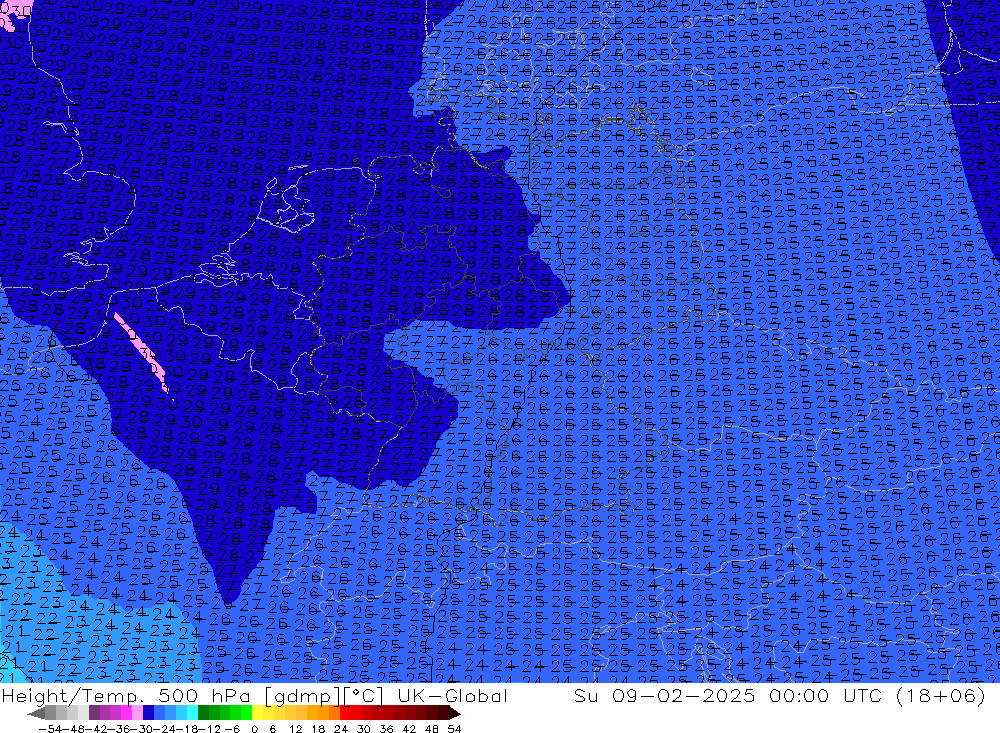Click the '54' legend scale label at right end
Viewport: 1000px width, 733px height.
(454, 729)
